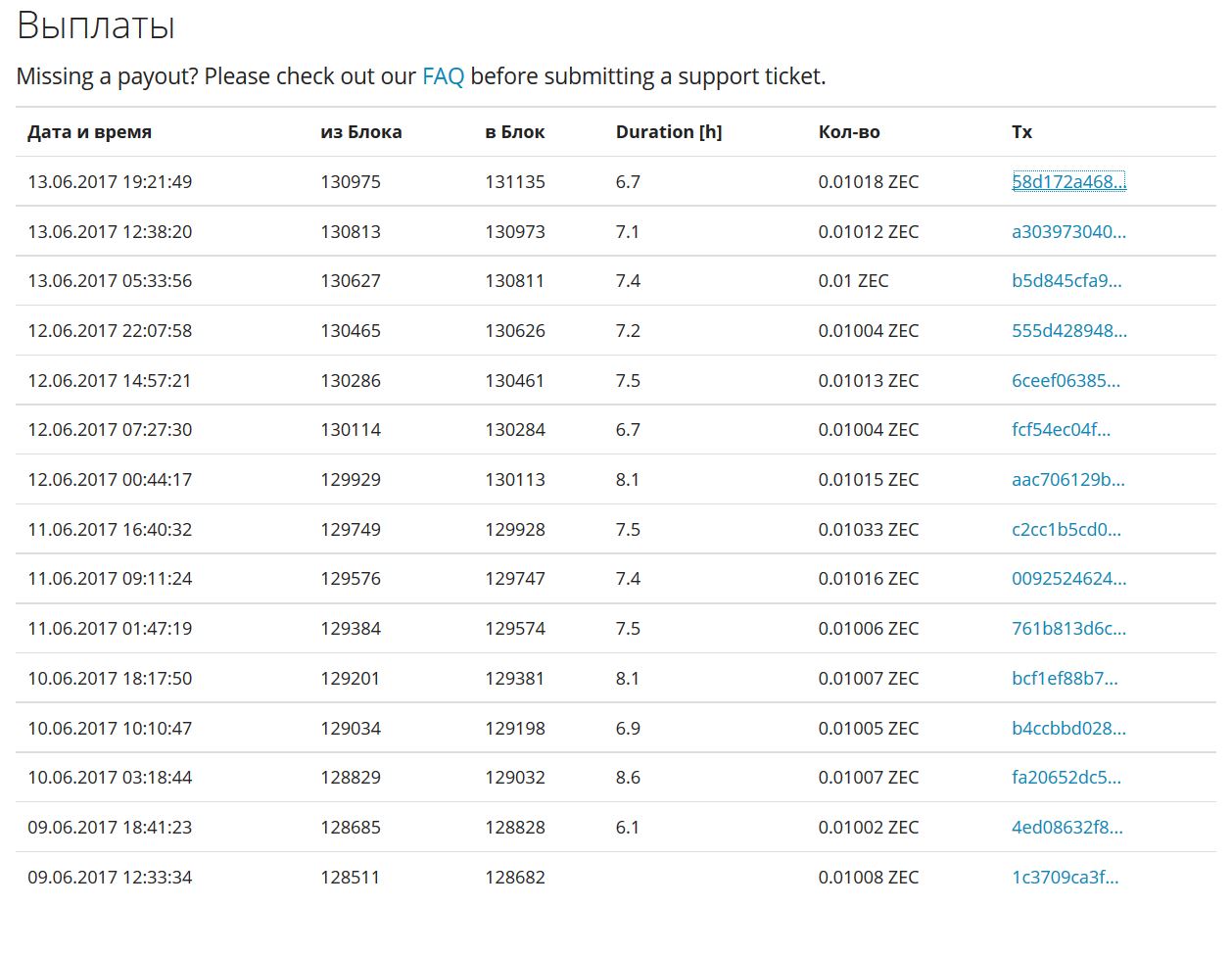
Task: Click transaction fa20652dc5... link
Action: click(1066, 778)
